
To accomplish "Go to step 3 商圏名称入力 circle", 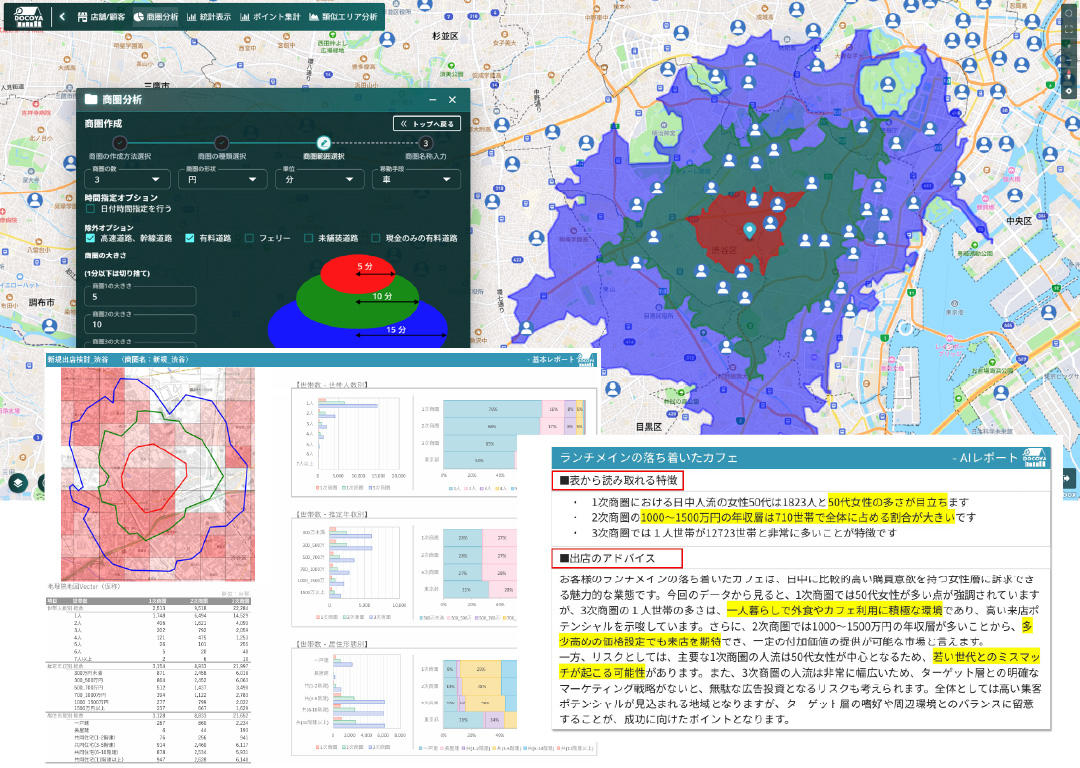I will [426, 143].
